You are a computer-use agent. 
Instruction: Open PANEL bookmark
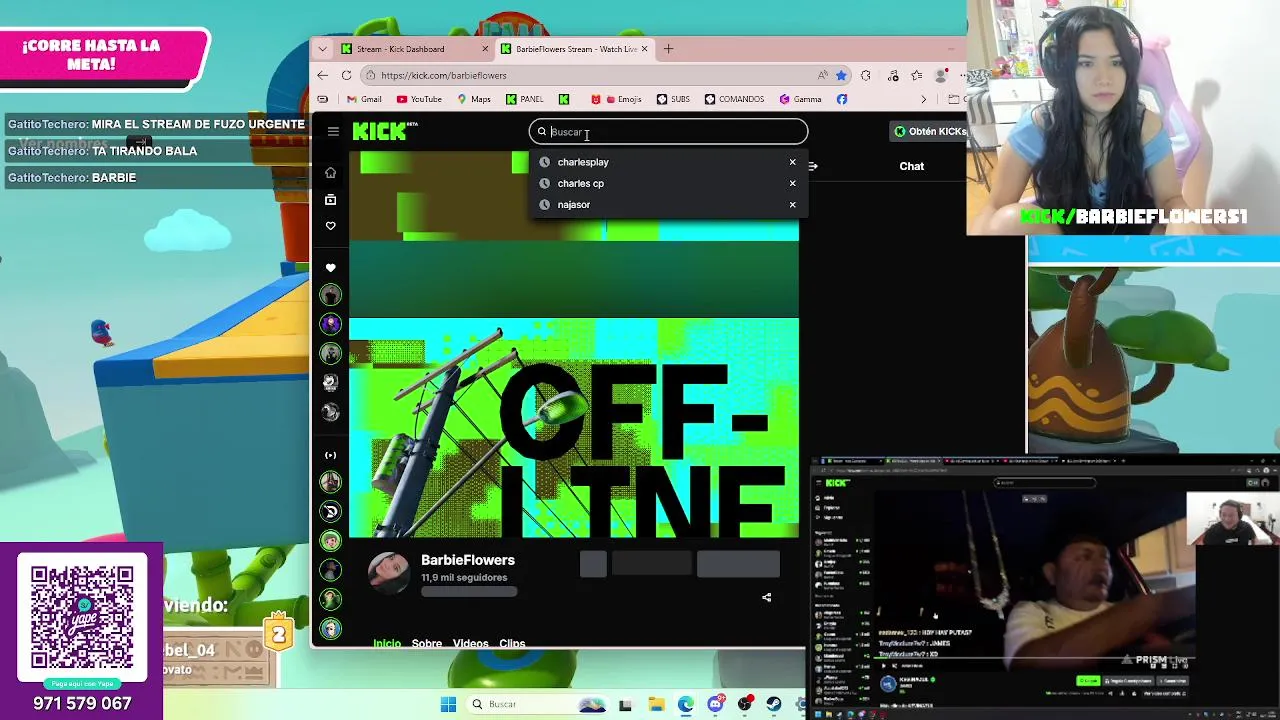pos(525,99)
